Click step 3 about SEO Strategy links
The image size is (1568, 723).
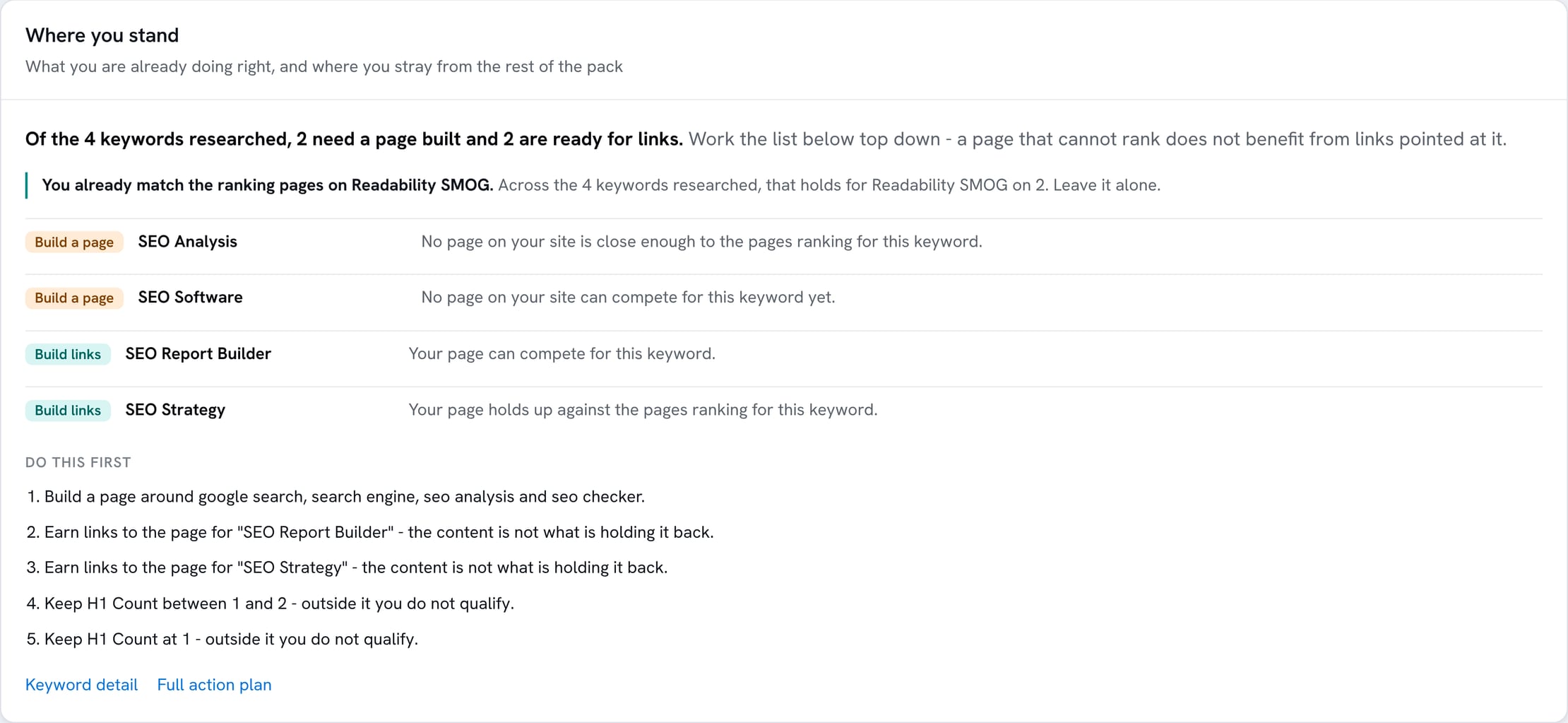click(346, 567)
